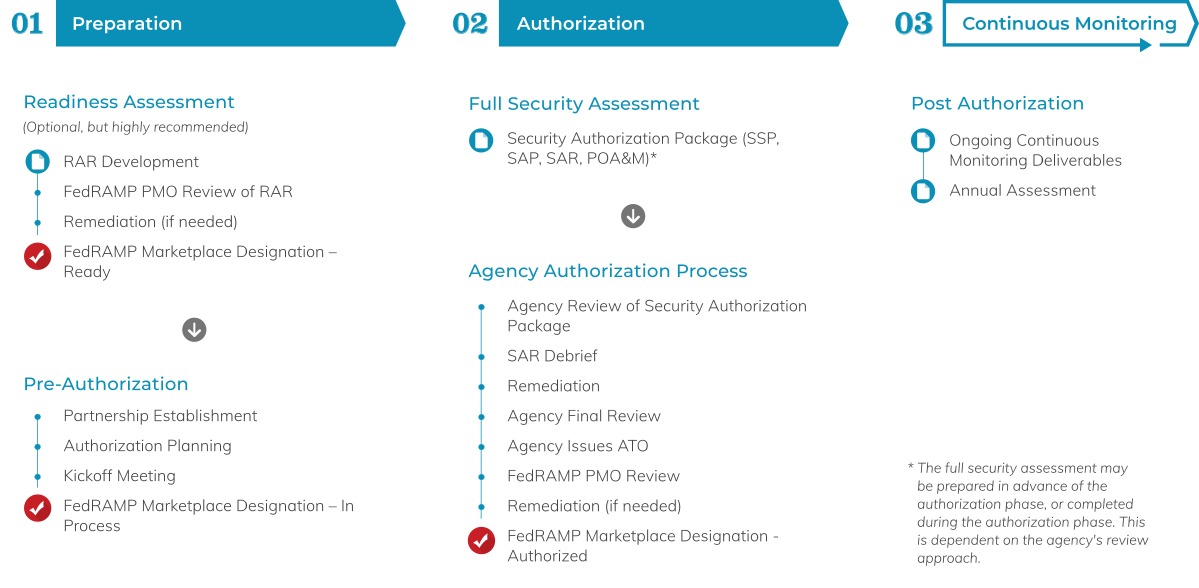Click the 03 step number

point(914,24)
